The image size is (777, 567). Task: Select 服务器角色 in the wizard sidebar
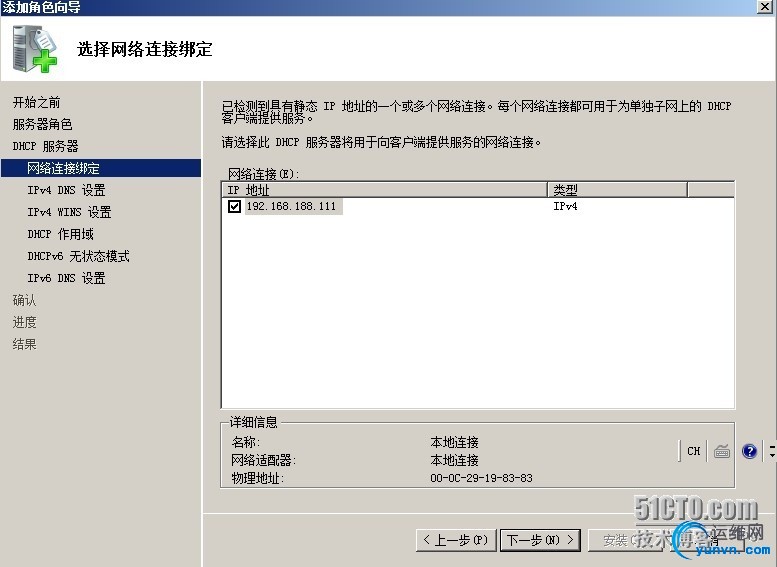tap(42, 124)
